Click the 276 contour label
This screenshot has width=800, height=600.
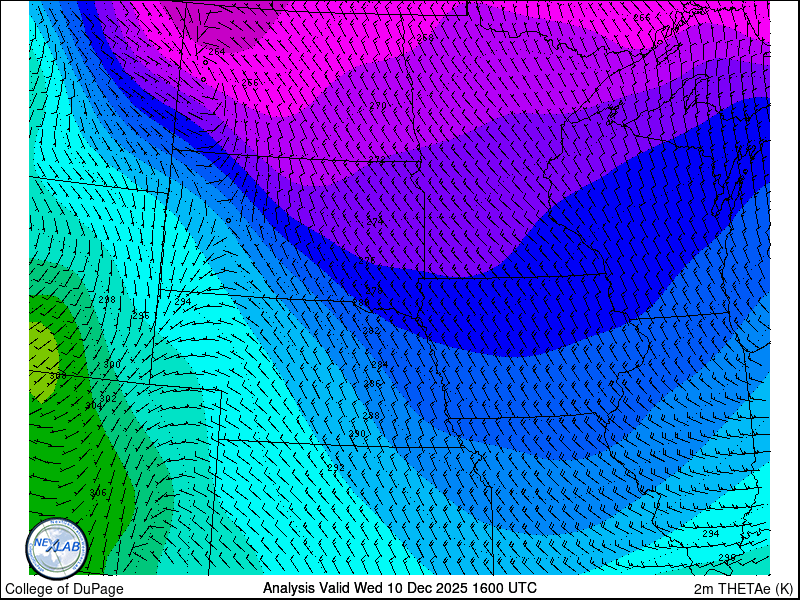[367, 260]
